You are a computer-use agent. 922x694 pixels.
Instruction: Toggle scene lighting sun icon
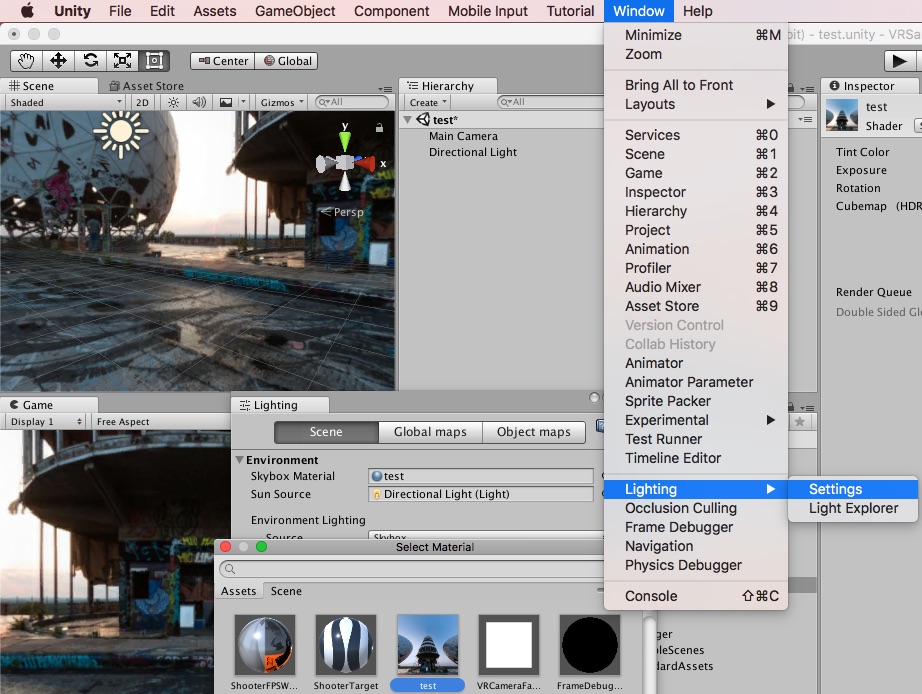click(x=173, y=102)
